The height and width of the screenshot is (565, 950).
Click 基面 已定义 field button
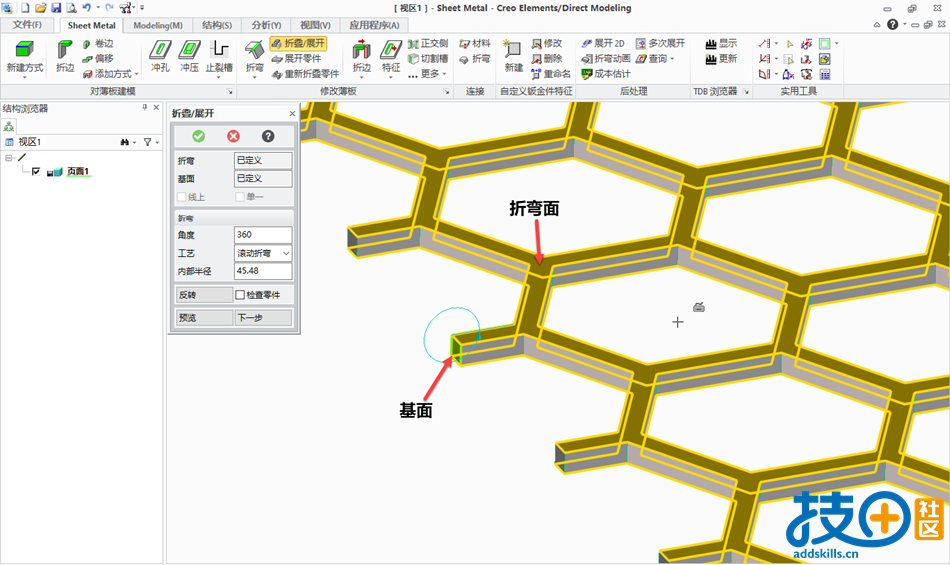[x=263, y=179]
